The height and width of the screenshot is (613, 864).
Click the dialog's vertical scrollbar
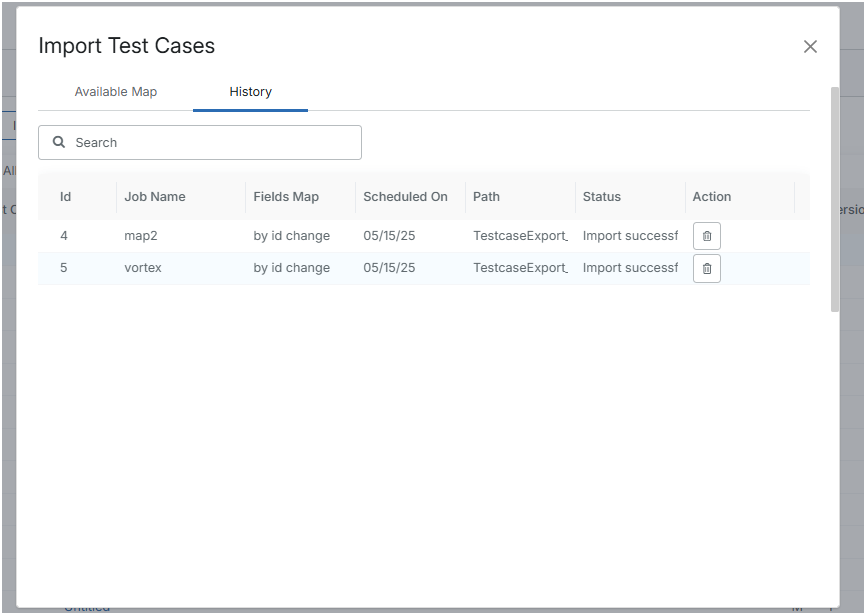click(835, 200)
